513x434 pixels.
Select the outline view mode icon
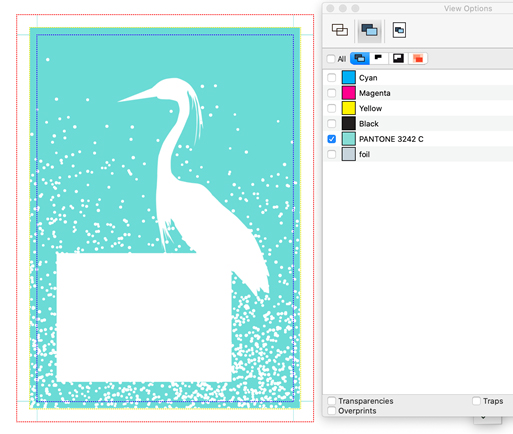point(340,30)
